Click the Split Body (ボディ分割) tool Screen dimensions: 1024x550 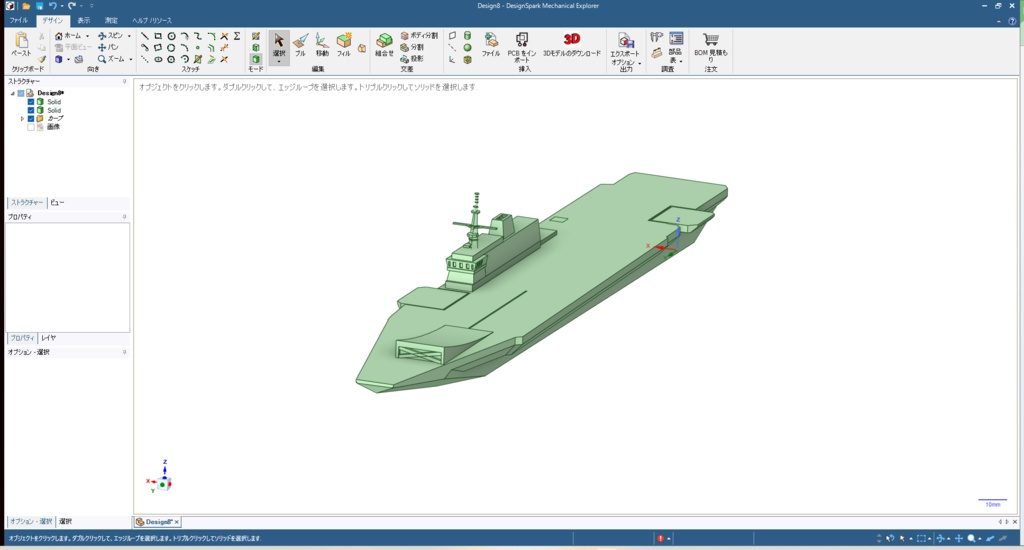[419, 36]
